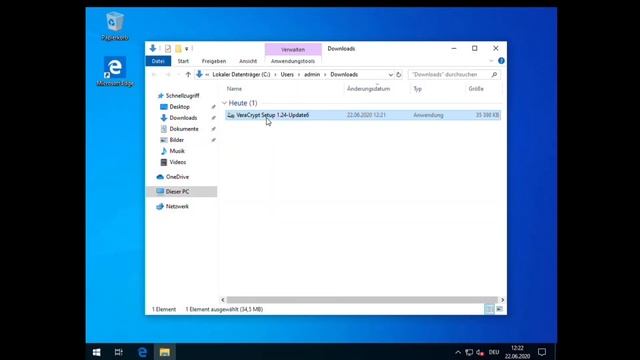640x360 pixels.
Task: Switch to the Freigeben ribbon tab
Action: click(214, 61)
